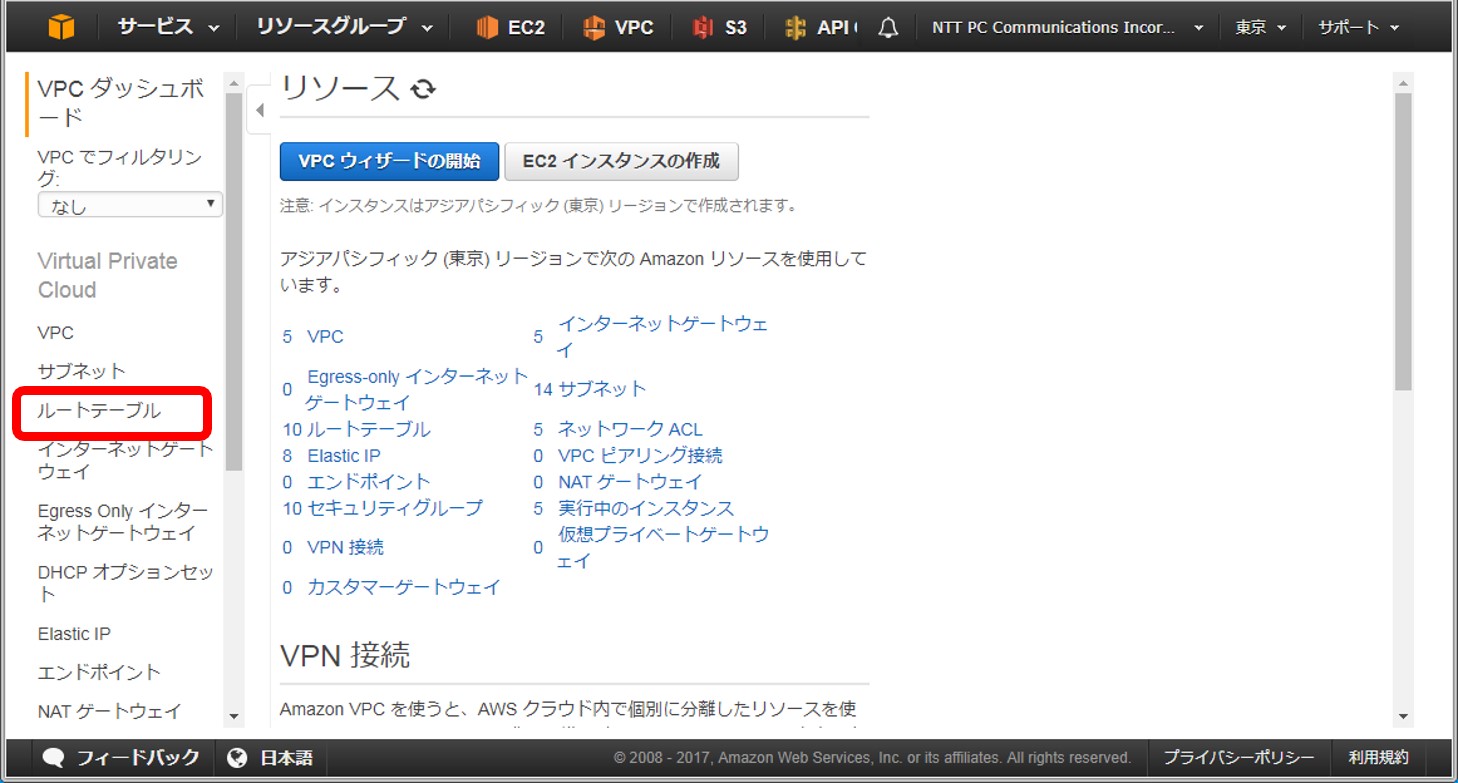
Task: Open the S3 service shortcut icon
Action: (x=703, y=28)
